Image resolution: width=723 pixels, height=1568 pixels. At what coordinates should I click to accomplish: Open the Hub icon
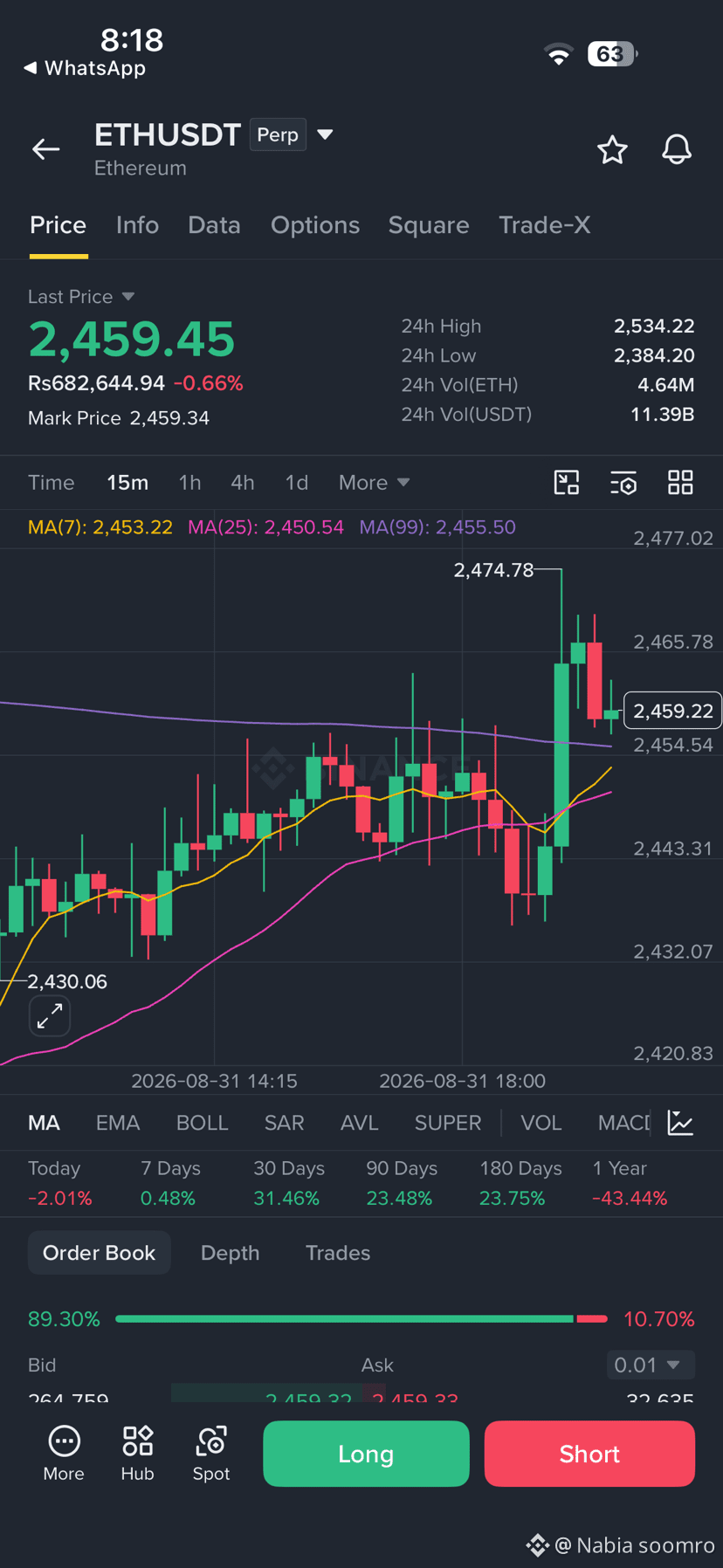pyautogui.click(x=138, y=1454)
